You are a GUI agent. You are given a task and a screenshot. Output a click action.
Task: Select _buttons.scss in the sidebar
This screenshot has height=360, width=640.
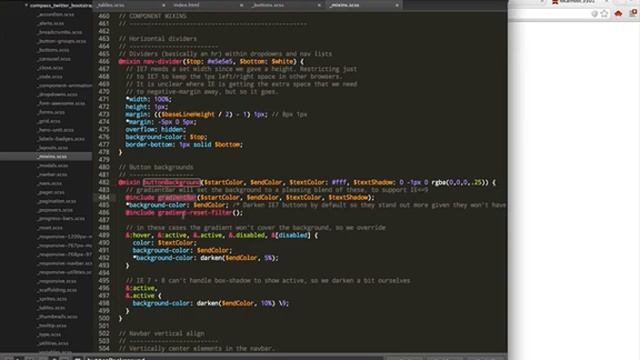53,50
